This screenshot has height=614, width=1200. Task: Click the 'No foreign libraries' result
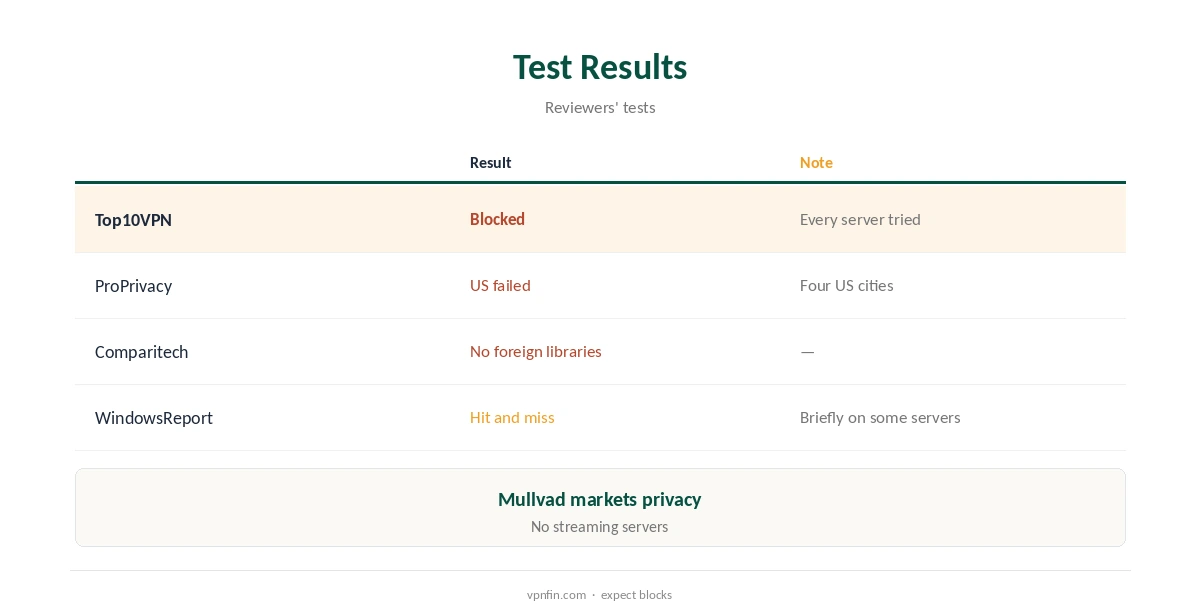point(536,351)
